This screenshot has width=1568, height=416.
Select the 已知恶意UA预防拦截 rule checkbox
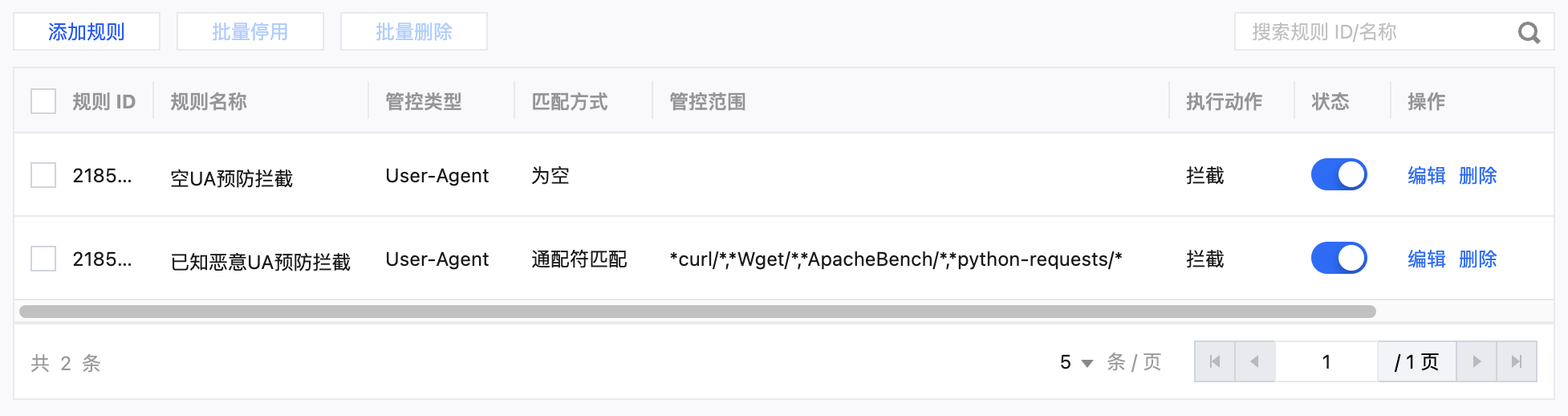(x=43, y=259)
